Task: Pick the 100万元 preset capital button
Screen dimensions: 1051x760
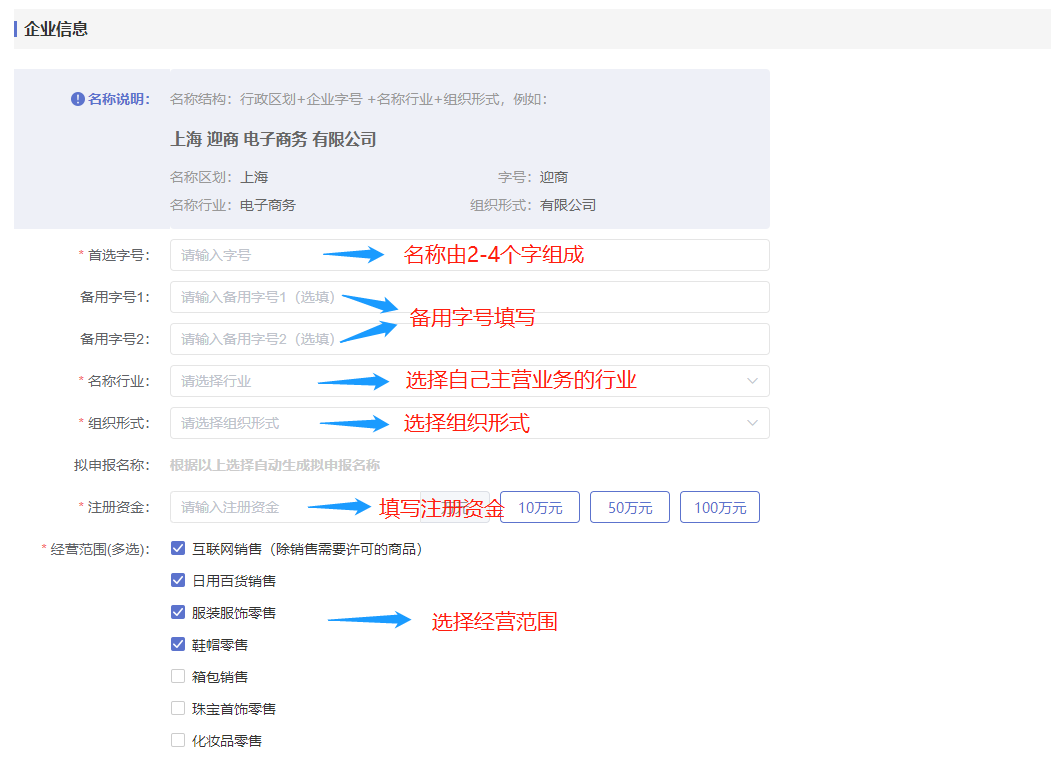Action: (720, 507)
